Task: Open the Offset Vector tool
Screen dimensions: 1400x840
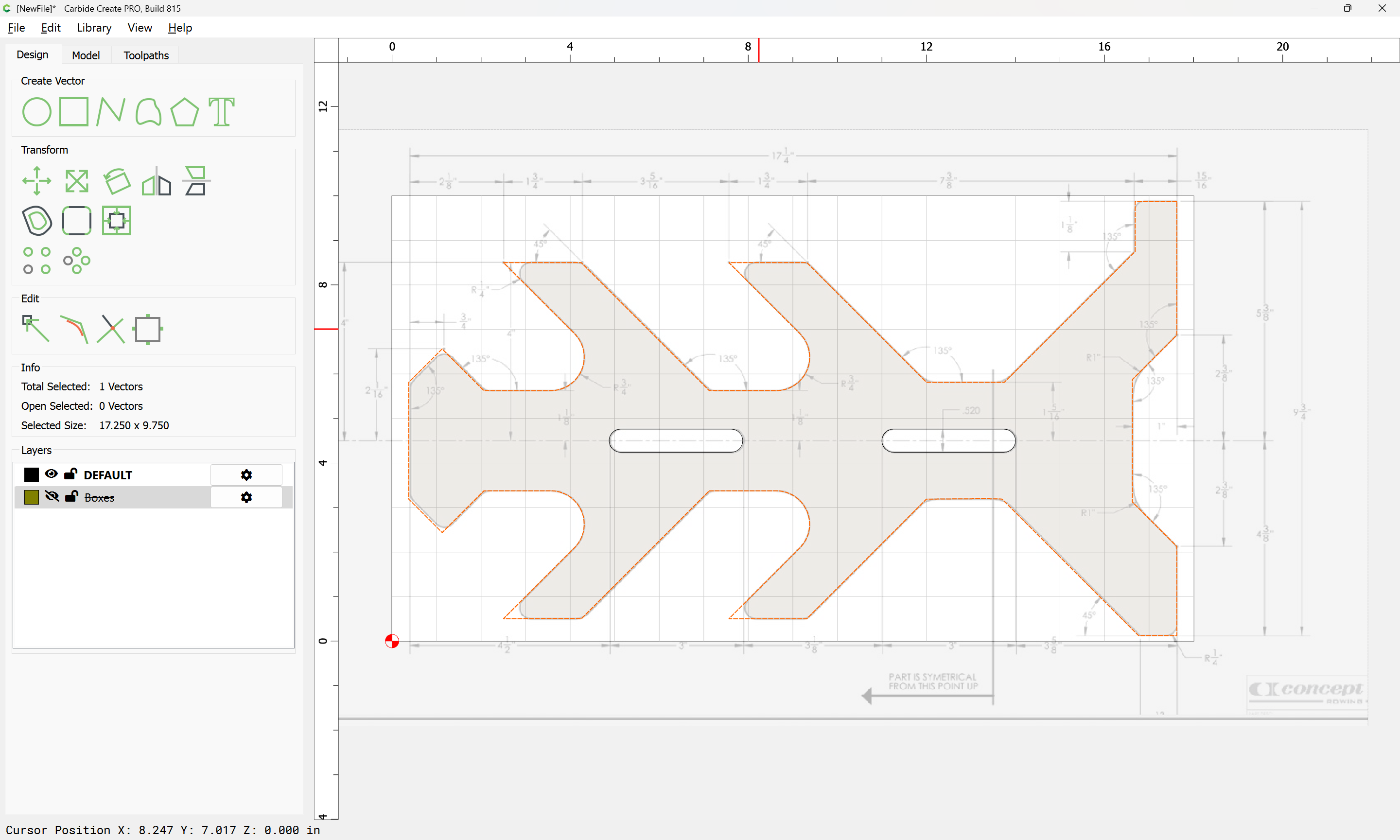Action: pyautogui.click(x=37, y=220)
